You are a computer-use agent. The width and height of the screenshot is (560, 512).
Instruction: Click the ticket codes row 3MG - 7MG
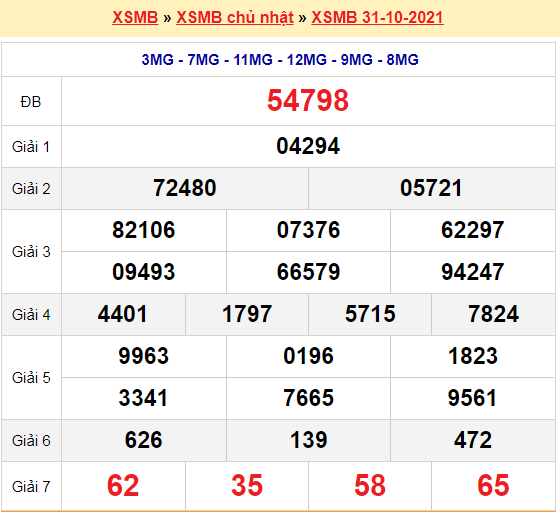click(x=280, y=60)
